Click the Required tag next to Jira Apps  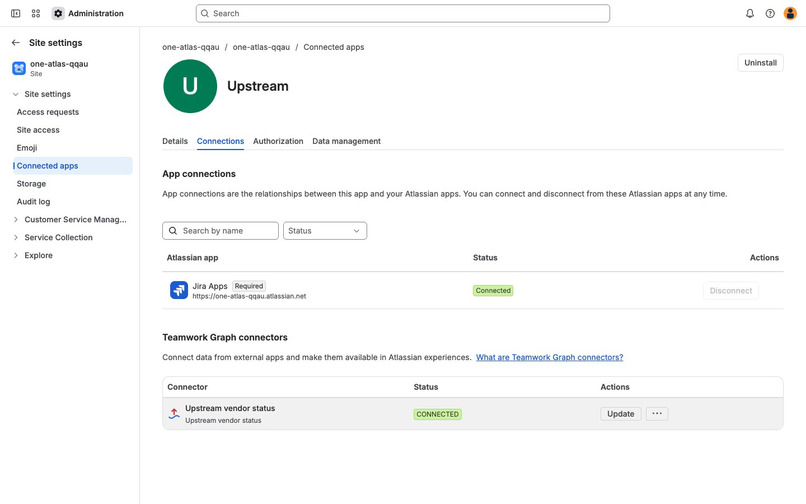(249, 286)
